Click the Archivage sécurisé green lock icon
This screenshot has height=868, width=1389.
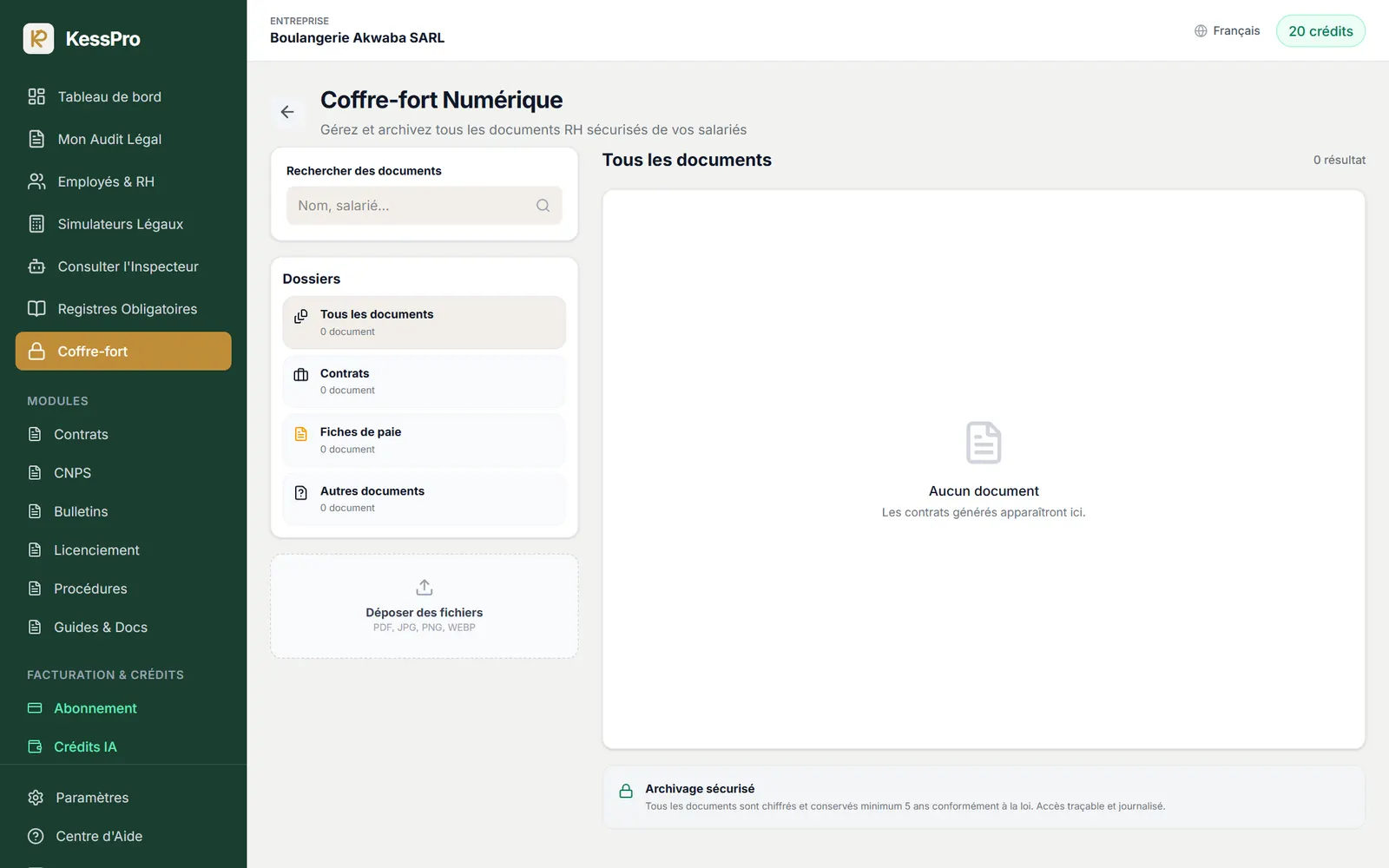pos(626,791)
